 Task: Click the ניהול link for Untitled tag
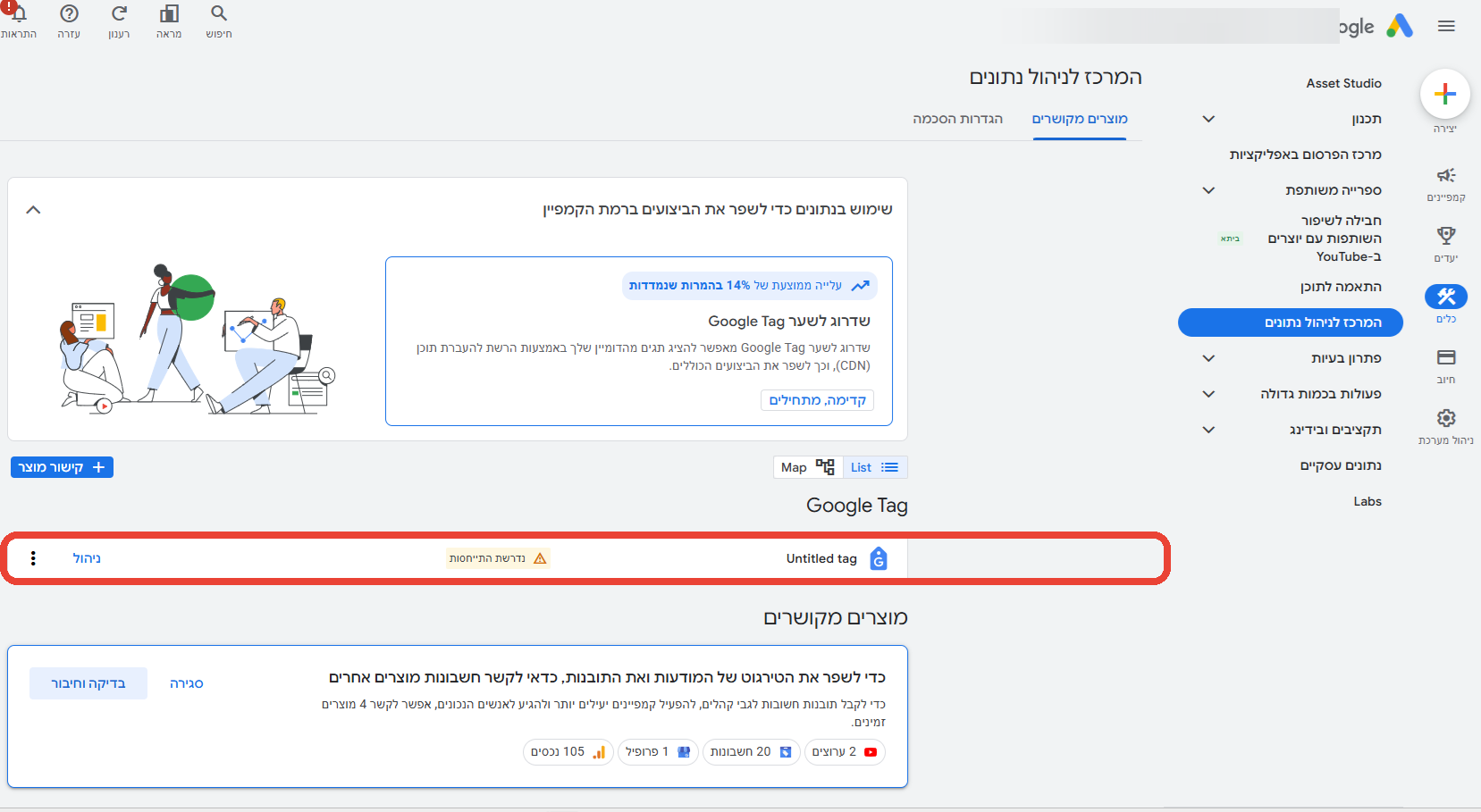pos(87,558)
